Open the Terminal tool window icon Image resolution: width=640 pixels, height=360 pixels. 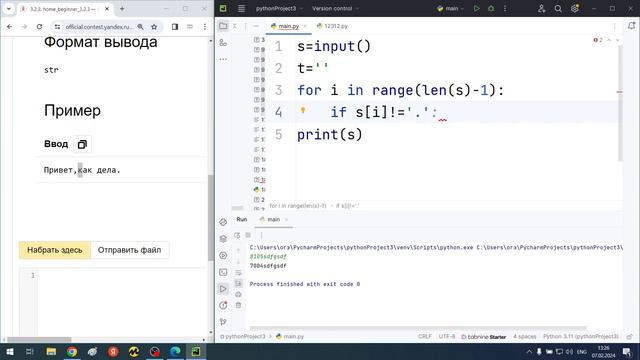click(x=223, y=272)
